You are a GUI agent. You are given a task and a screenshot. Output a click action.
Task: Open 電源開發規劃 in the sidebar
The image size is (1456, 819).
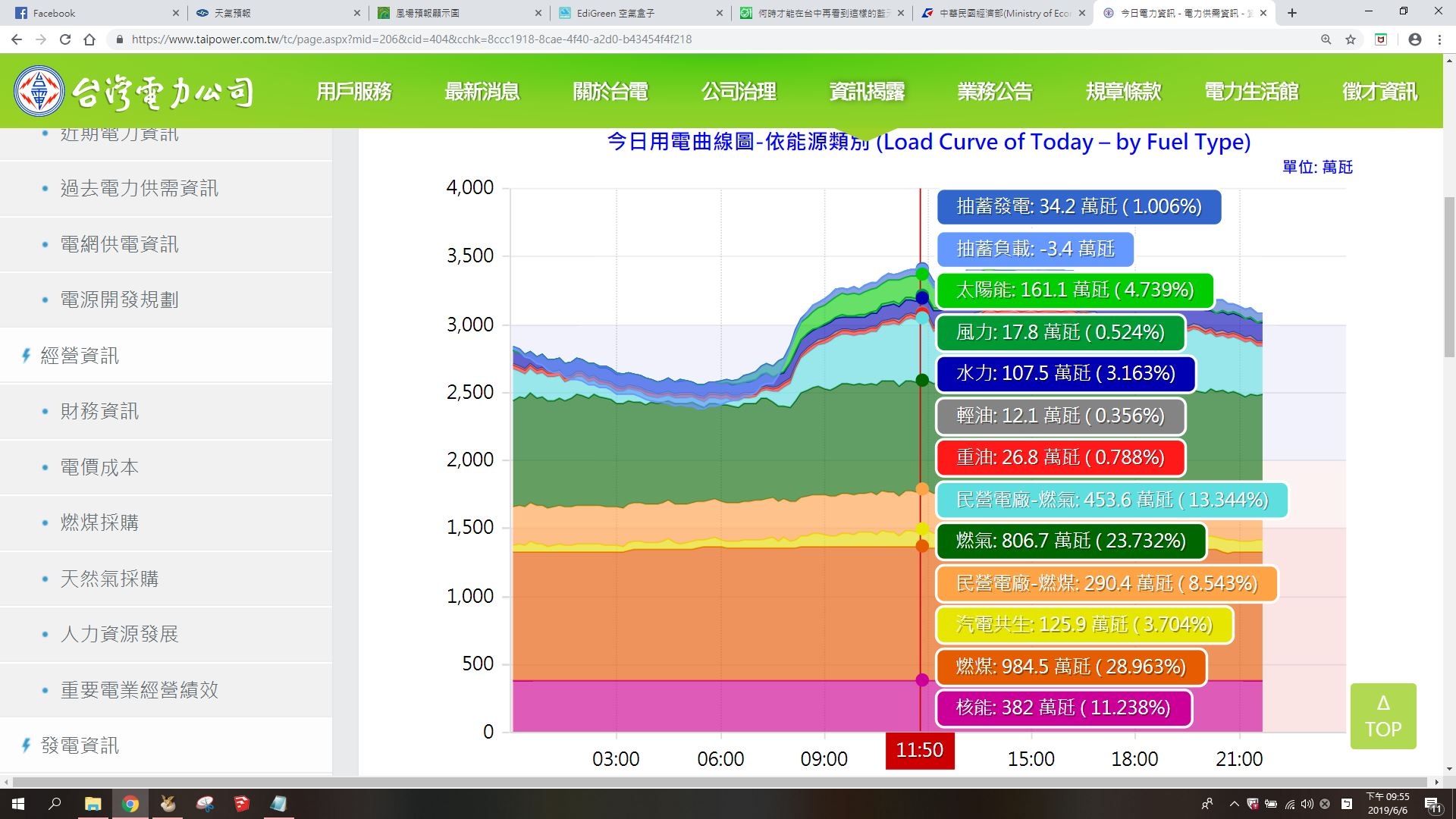166,300
